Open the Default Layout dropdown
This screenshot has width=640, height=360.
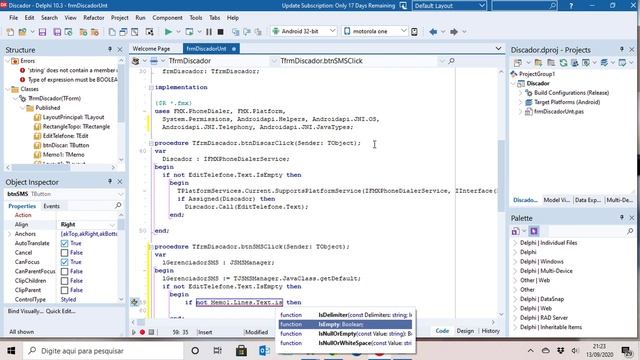pos(482,6)
